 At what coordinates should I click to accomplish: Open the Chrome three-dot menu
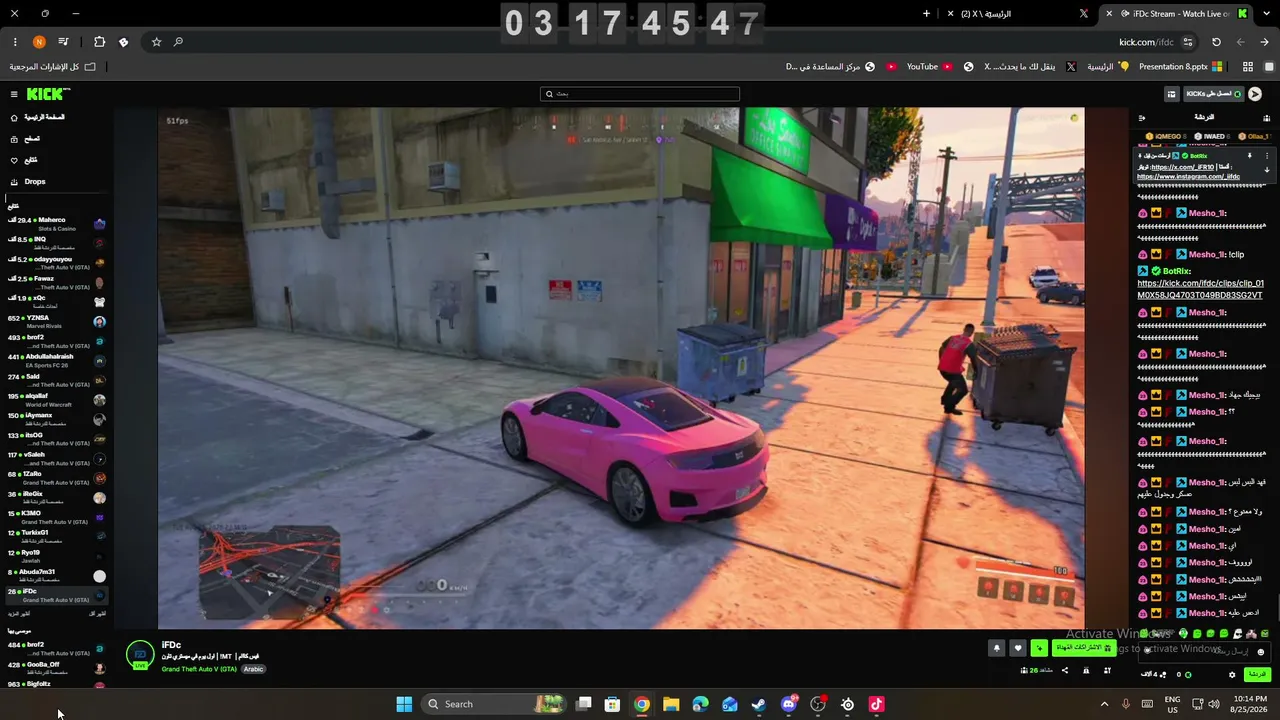[x=15, y=42]
